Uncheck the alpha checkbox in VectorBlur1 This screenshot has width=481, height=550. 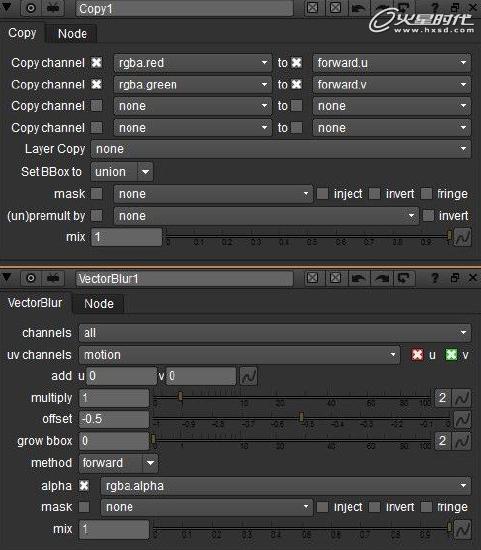tap(84, 486)
